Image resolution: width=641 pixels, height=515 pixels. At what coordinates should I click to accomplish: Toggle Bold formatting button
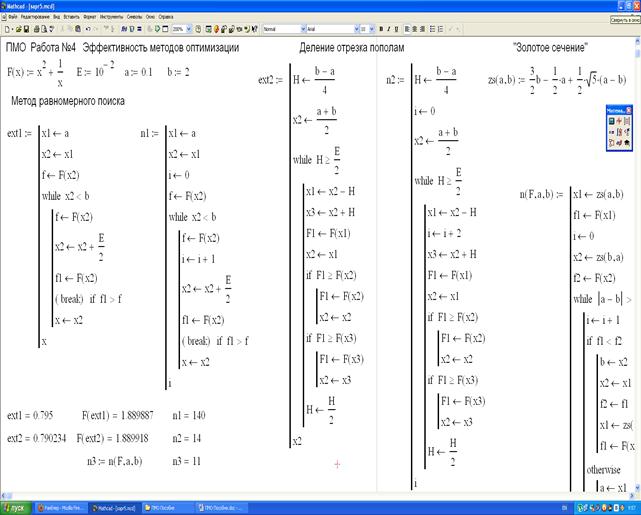pyautogui.click(x=381, y=29)
